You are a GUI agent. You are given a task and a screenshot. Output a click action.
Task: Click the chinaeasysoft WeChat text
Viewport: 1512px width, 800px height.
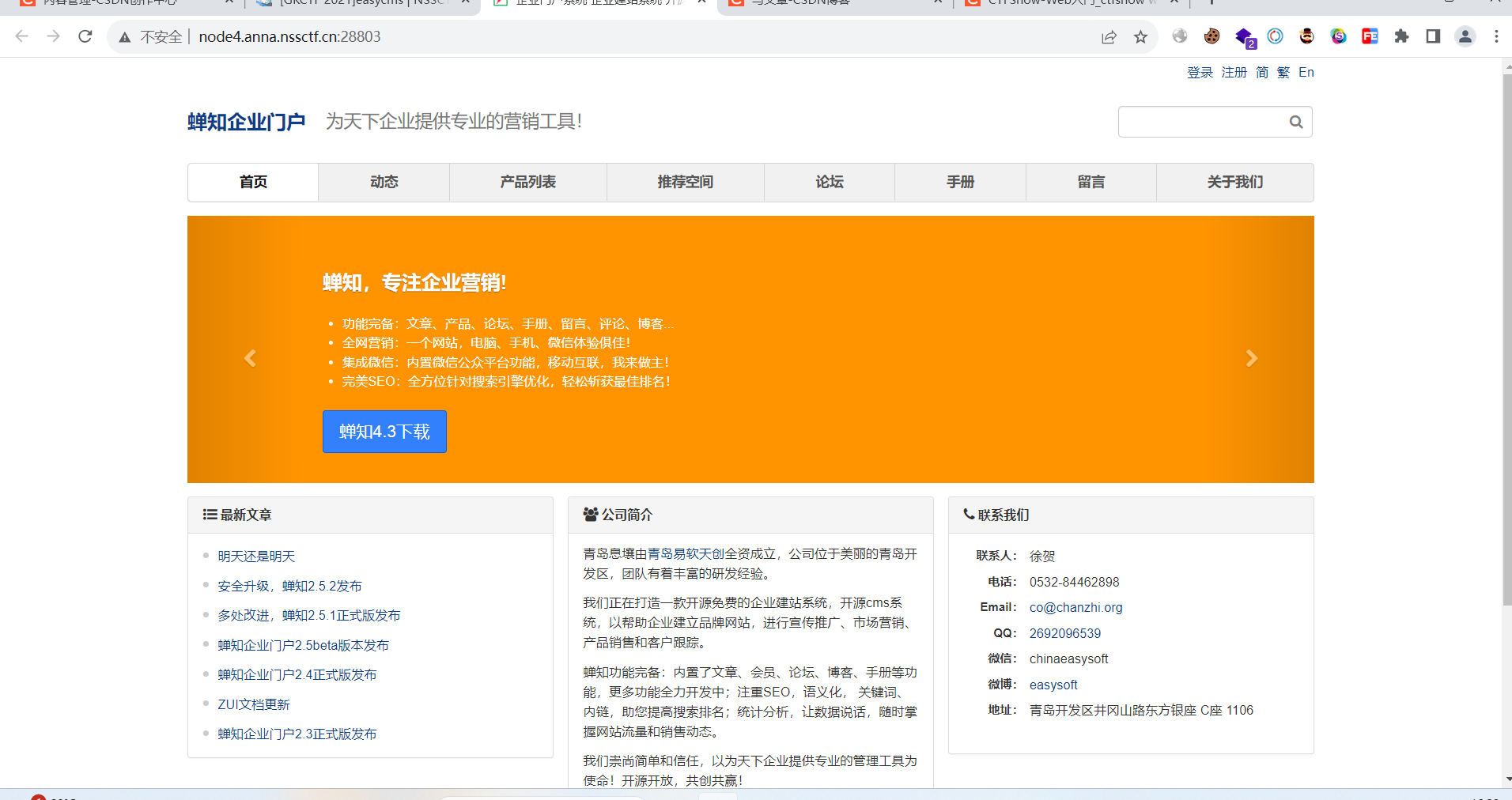click(x=1068, y=658)
